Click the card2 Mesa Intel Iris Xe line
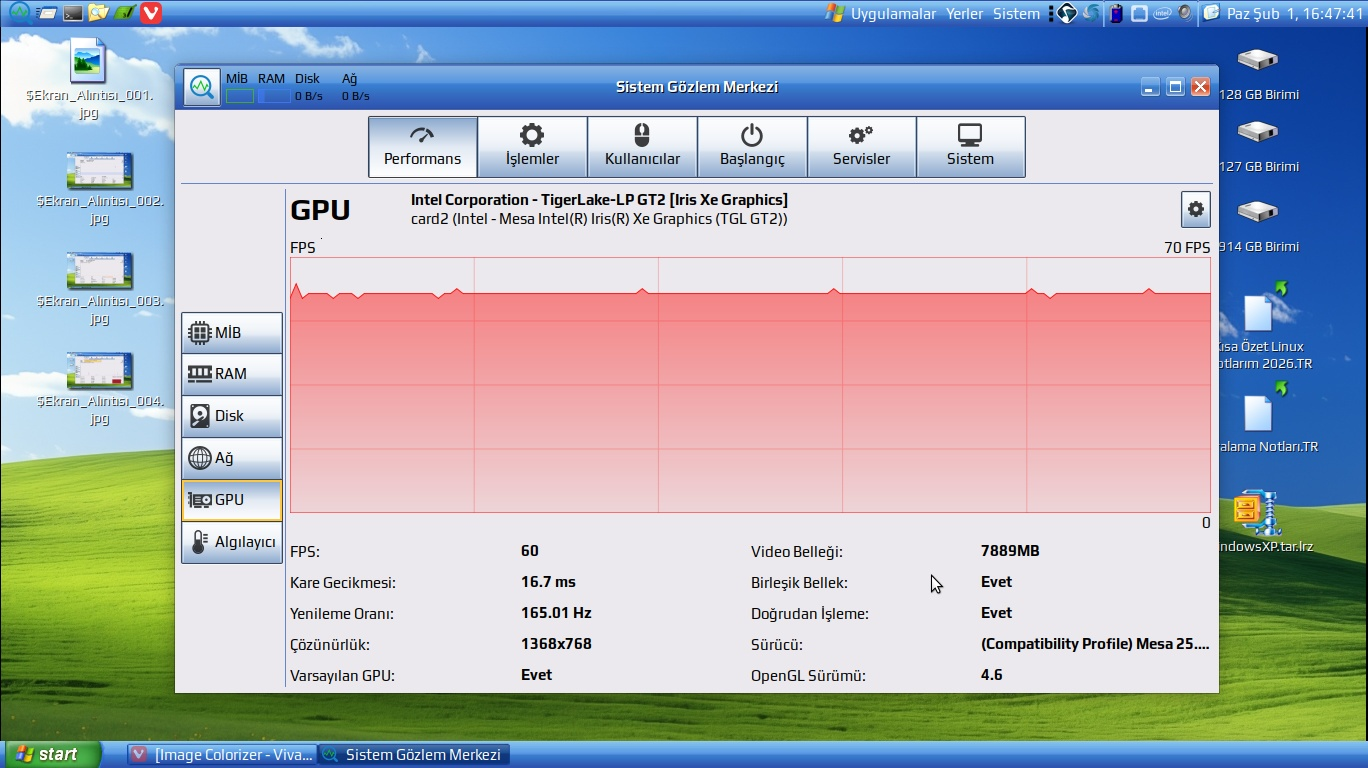Image resolution: width=1368 pixels, height=768 pixels. (599, 219)
